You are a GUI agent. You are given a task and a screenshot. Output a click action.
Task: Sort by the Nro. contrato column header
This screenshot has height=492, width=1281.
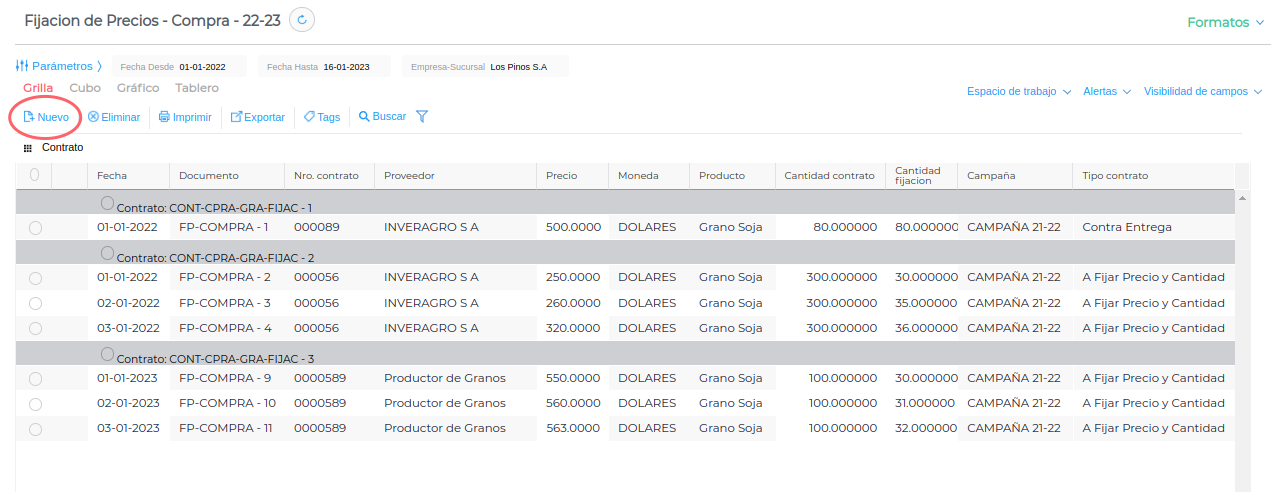pyautogui.click(x=329, y=175)
